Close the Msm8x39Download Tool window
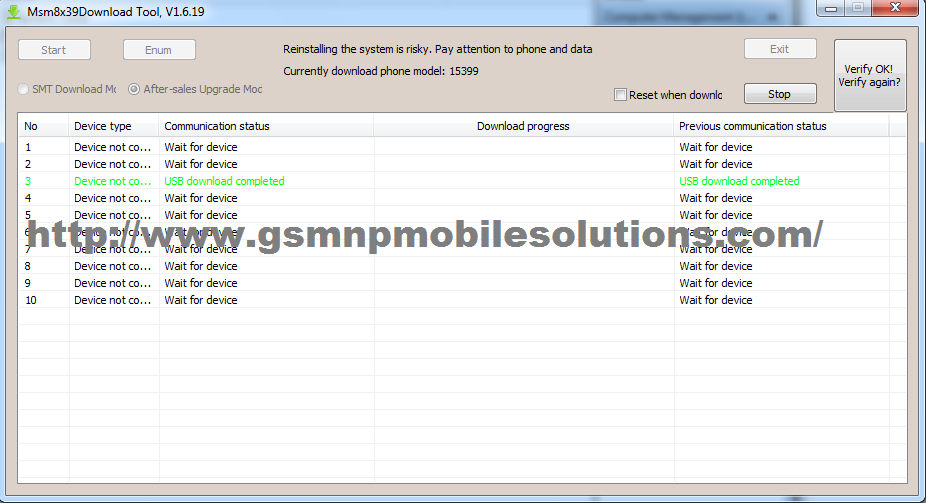Viewport: 926px width, 503px height. pyautogui.click(x=895, y=8)
